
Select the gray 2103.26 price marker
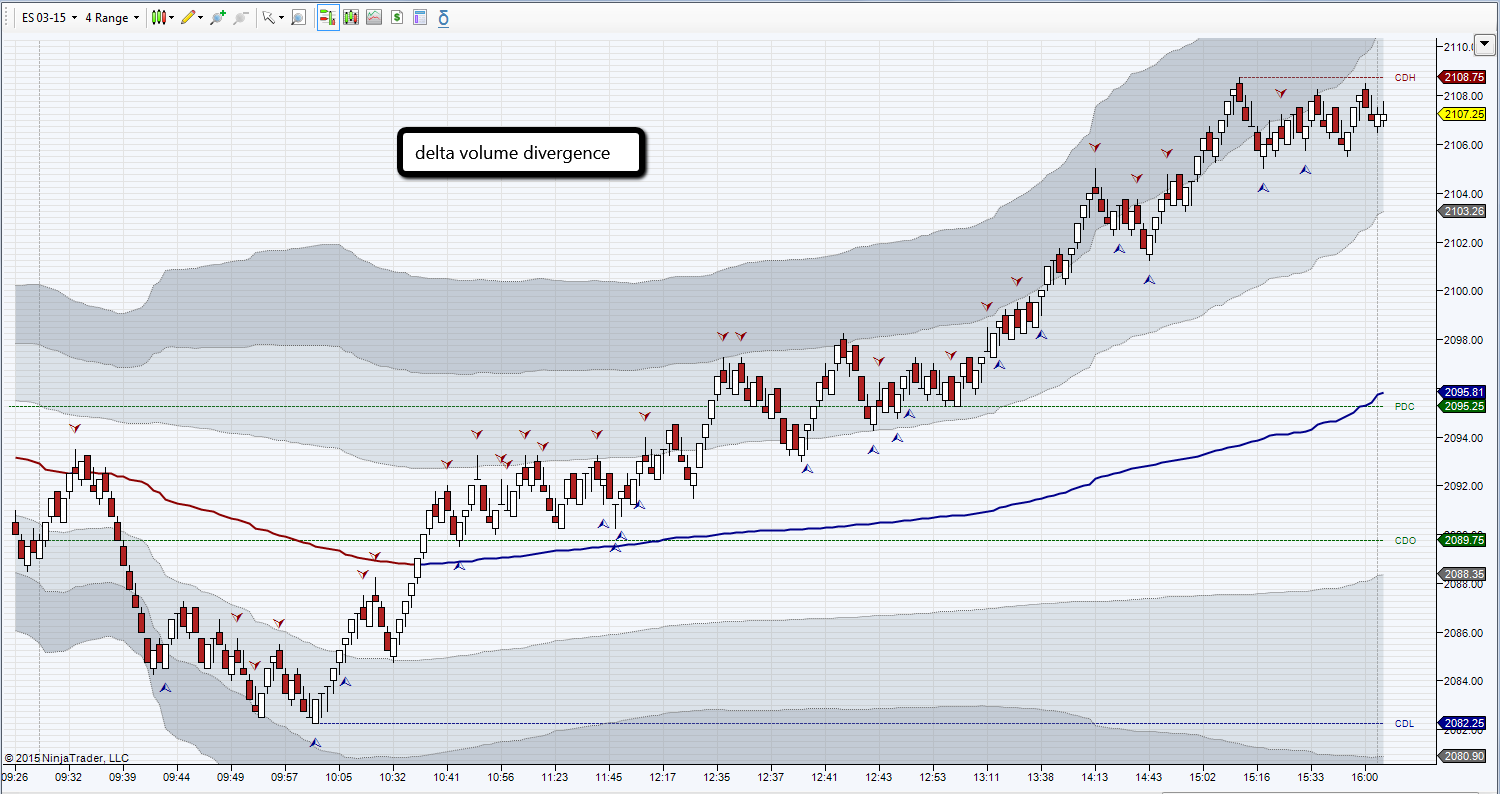[x=1463, y=211]
